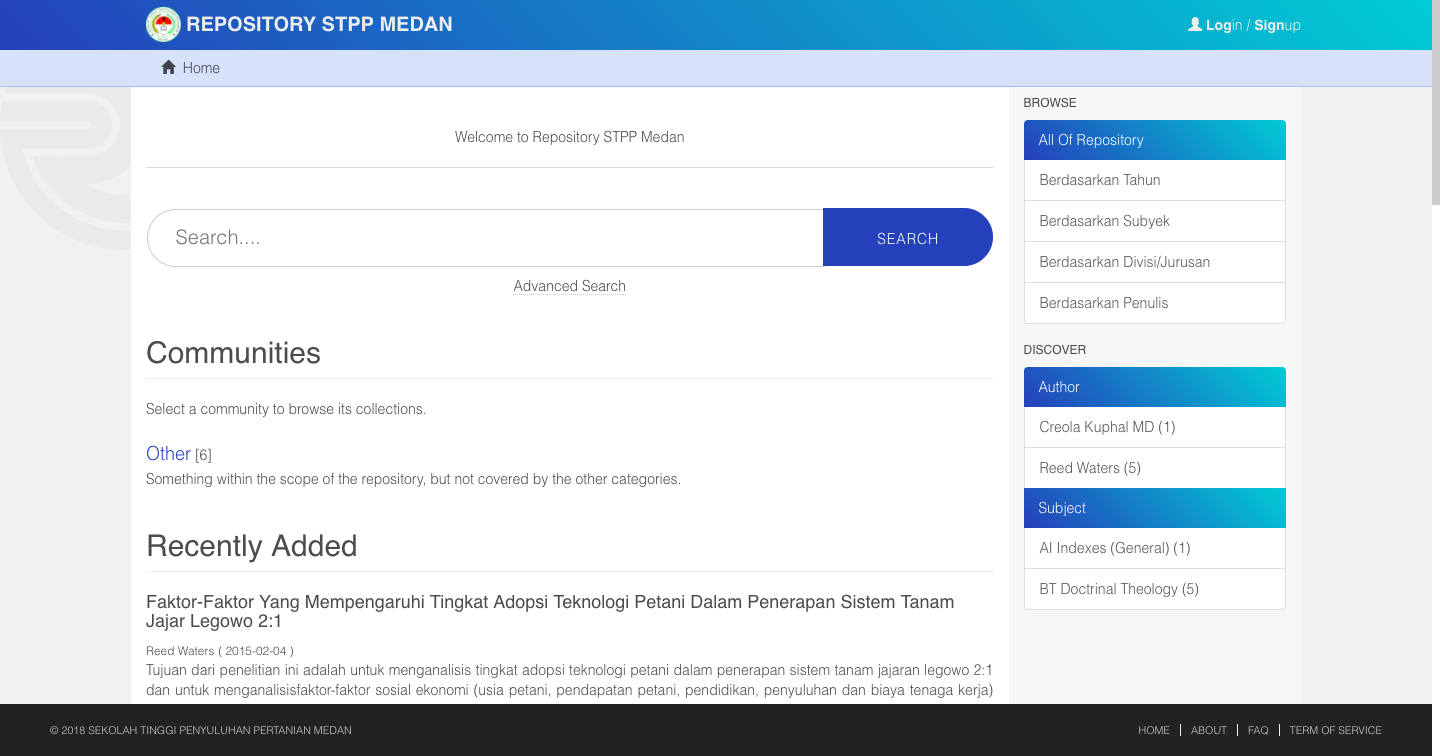Open FAQ link in footer
This screenshot has width=1440, height=756.
pyautogui.click(x=1258, y=730)
